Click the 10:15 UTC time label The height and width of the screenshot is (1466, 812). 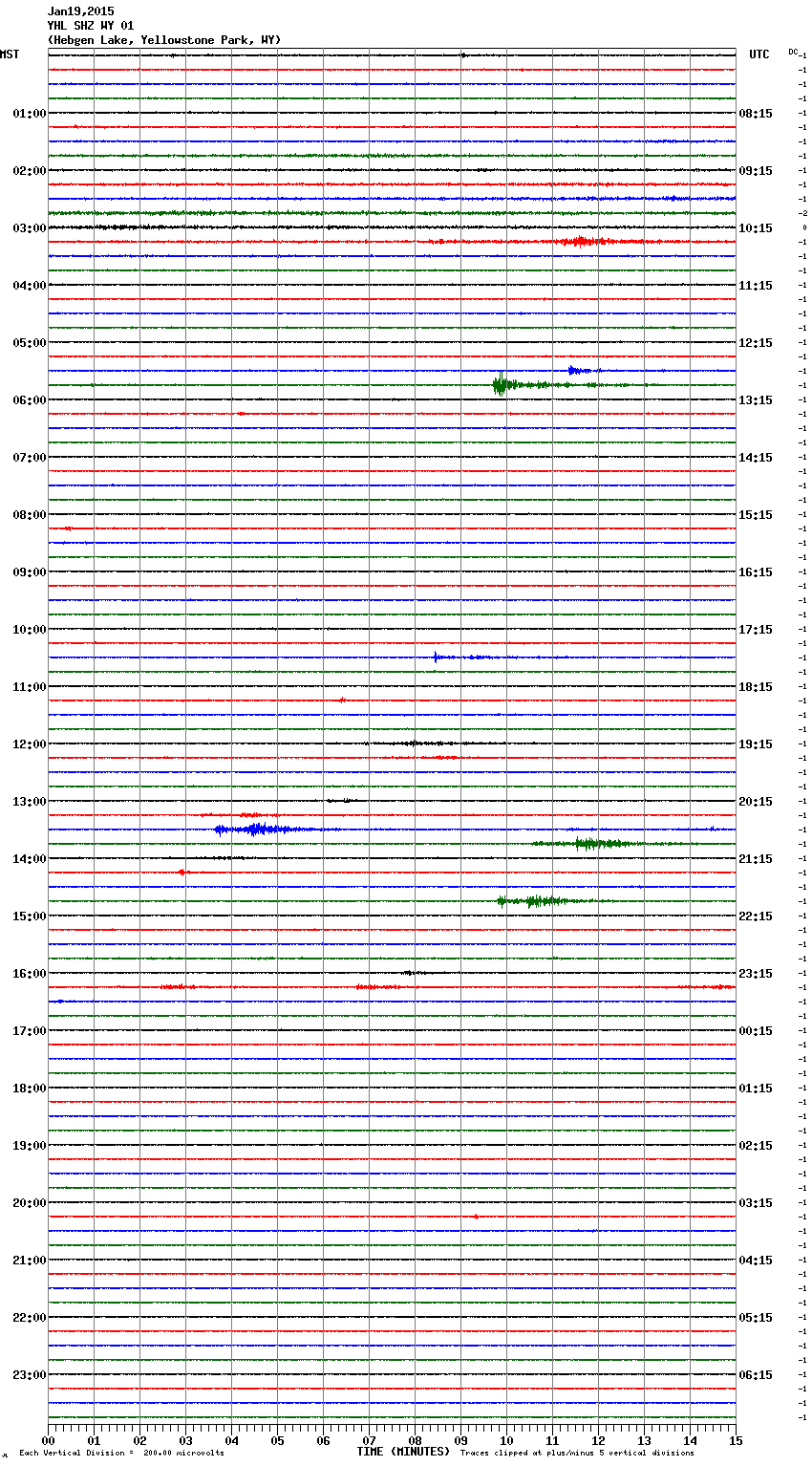point(756,228)
